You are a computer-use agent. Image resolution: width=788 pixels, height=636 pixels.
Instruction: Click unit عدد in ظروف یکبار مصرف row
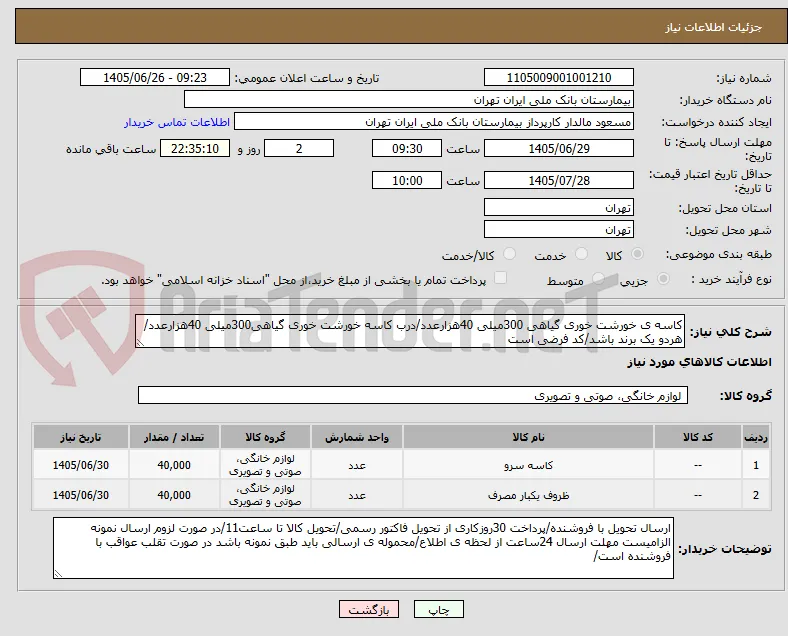(x=356, y=495)
